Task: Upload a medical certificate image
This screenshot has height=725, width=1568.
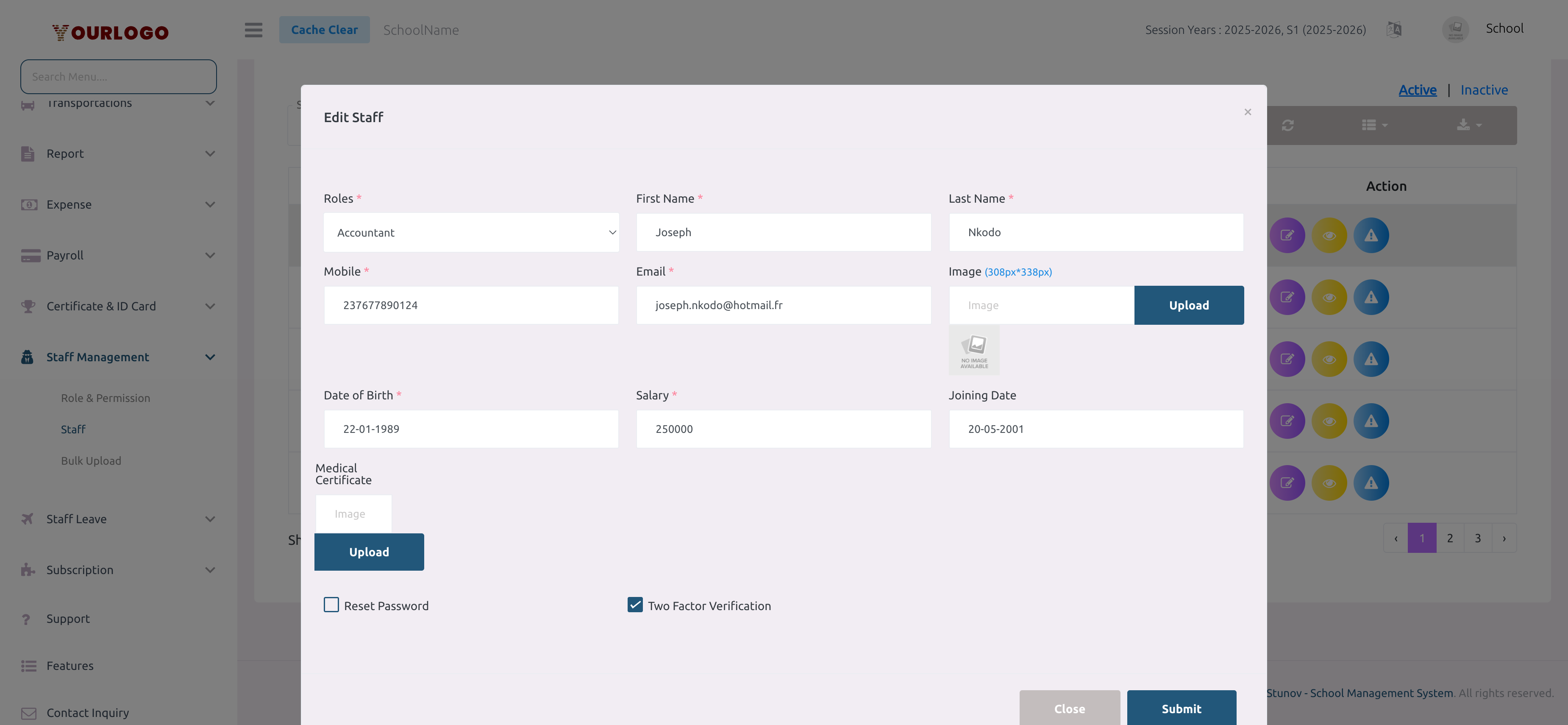Action: (369, 552)
